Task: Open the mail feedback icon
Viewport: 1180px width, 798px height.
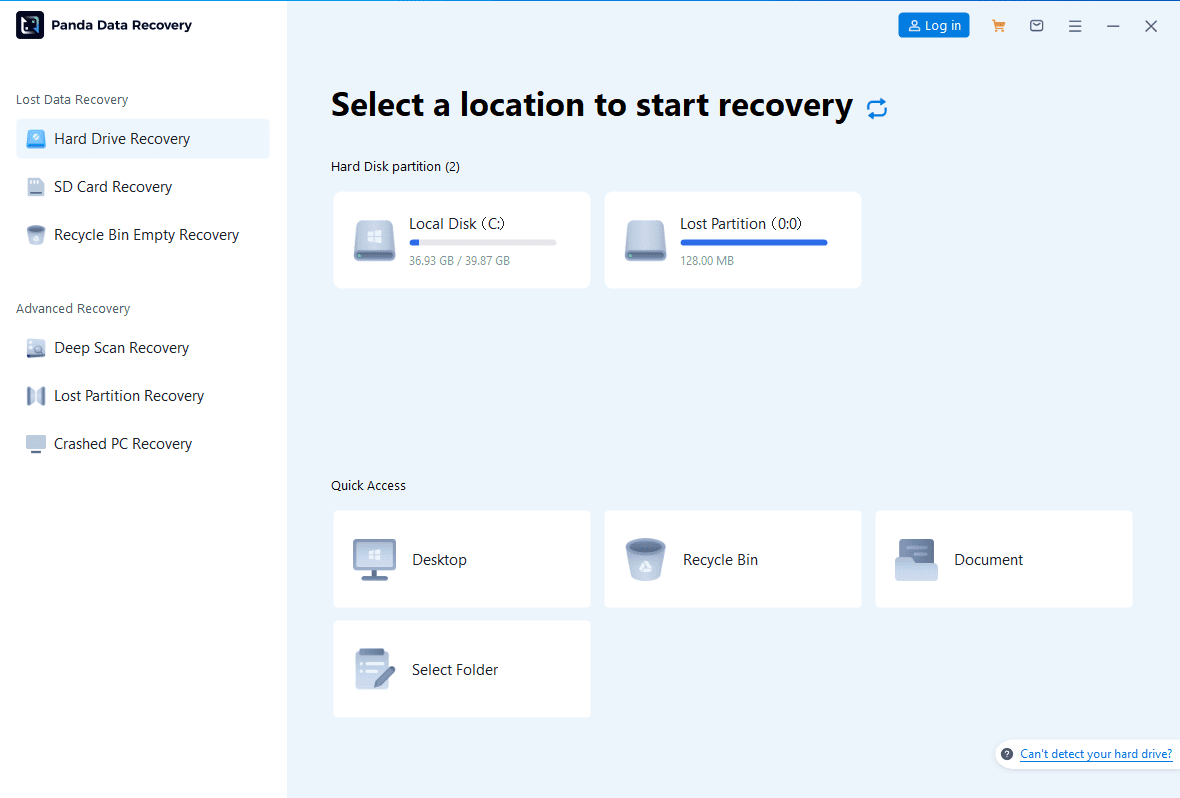Action: click(x=1036, y=26)
